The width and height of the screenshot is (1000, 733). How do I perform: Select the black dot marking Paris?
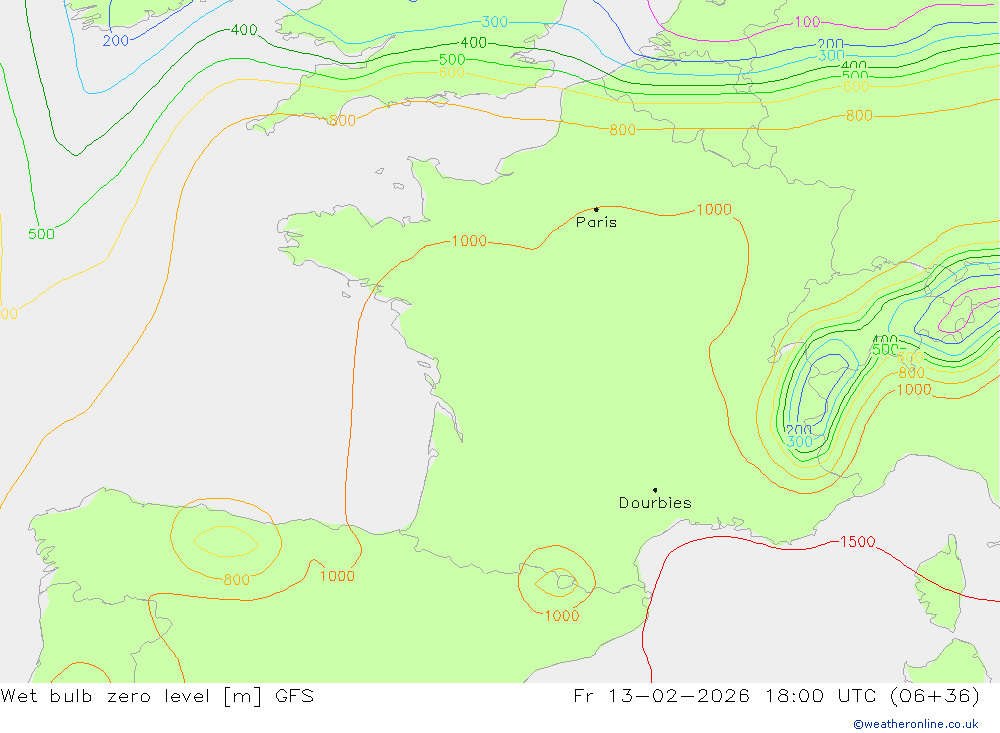pyautogui.click(x=596, y=209)
